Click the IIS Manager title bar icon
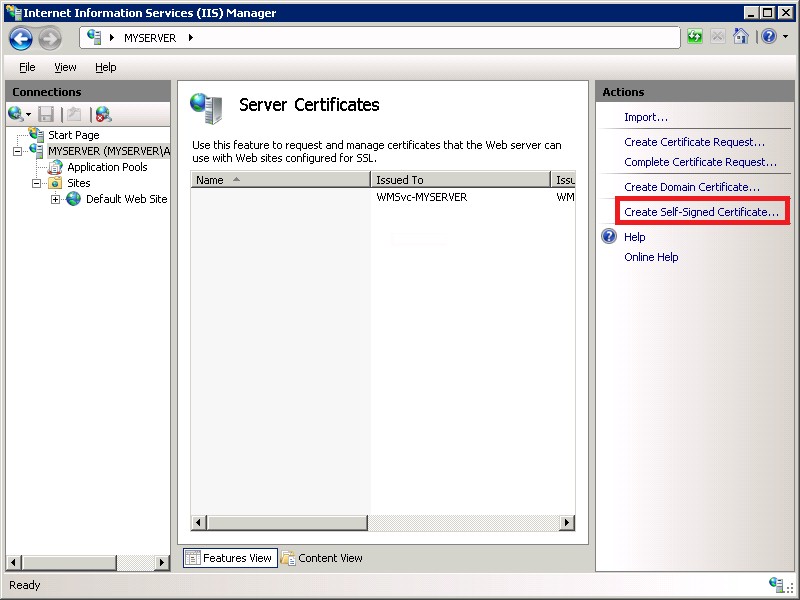Image resolution: width=800 pixels, height=600 pixels. (x=14, y=12)
